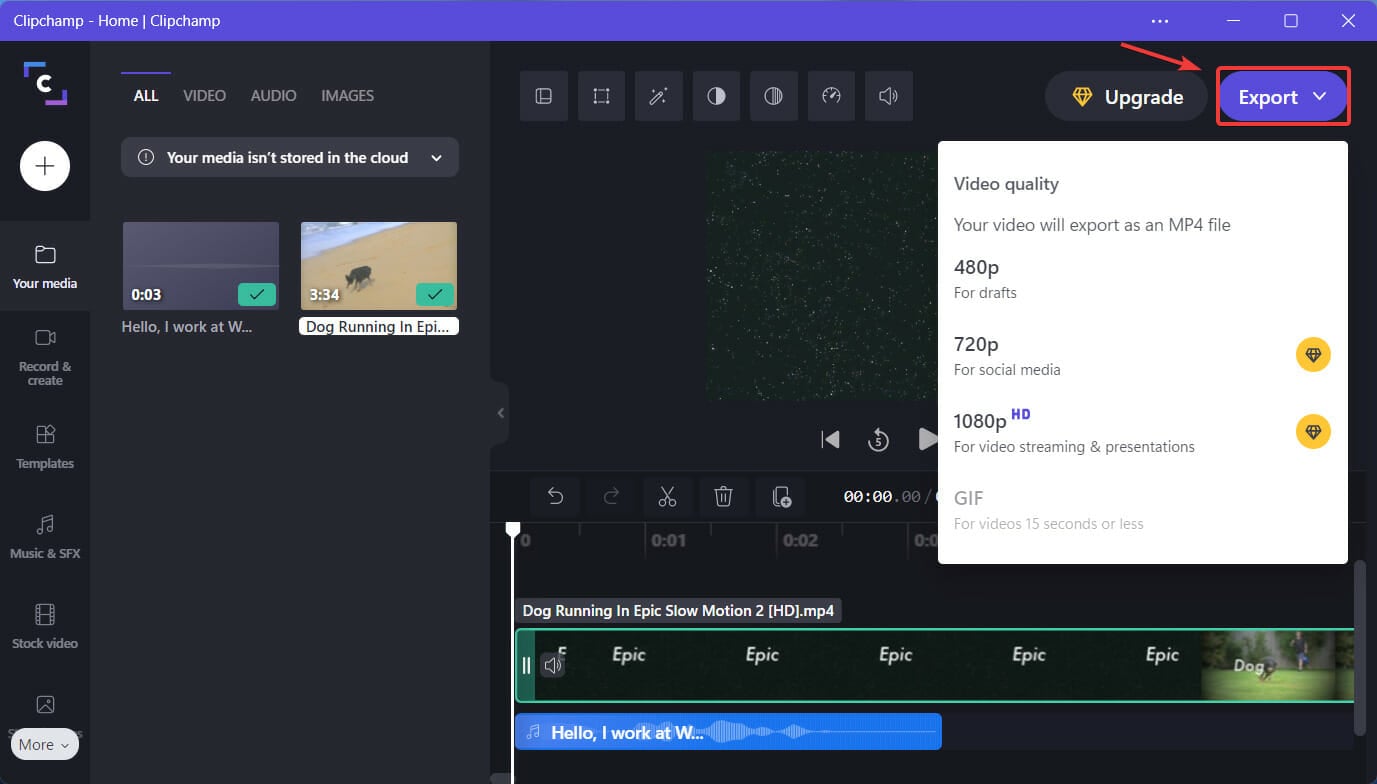Image resolution: width=1377 pixels, height=784 pixels.
Task: Click the magic effects wand icon
Action: [x=658, y=95]
